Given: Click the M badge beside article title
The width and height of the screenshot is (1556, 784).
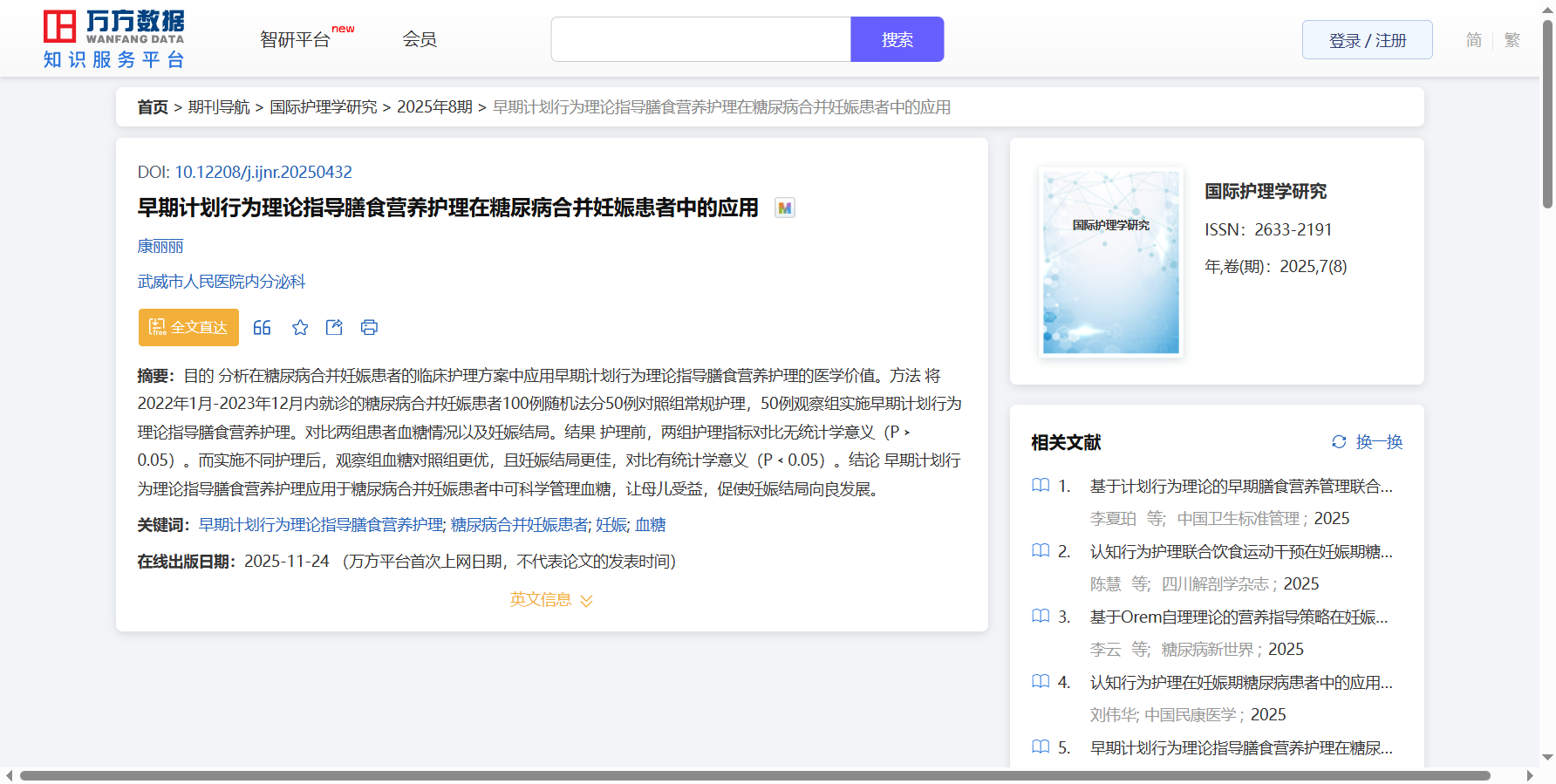Looking at the screenshot, I should [785, 208].
